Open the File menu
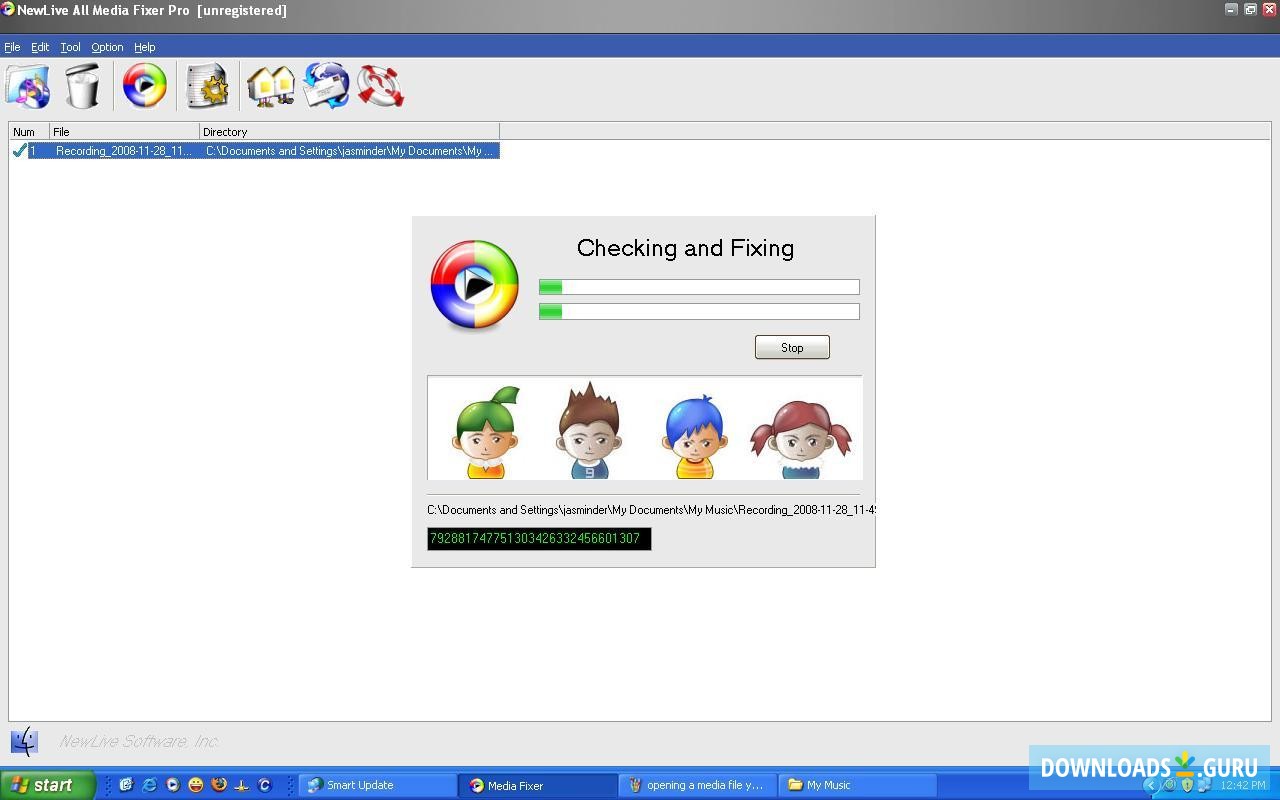The width and height of the screenshot is (1280, 800). point(12,47)
